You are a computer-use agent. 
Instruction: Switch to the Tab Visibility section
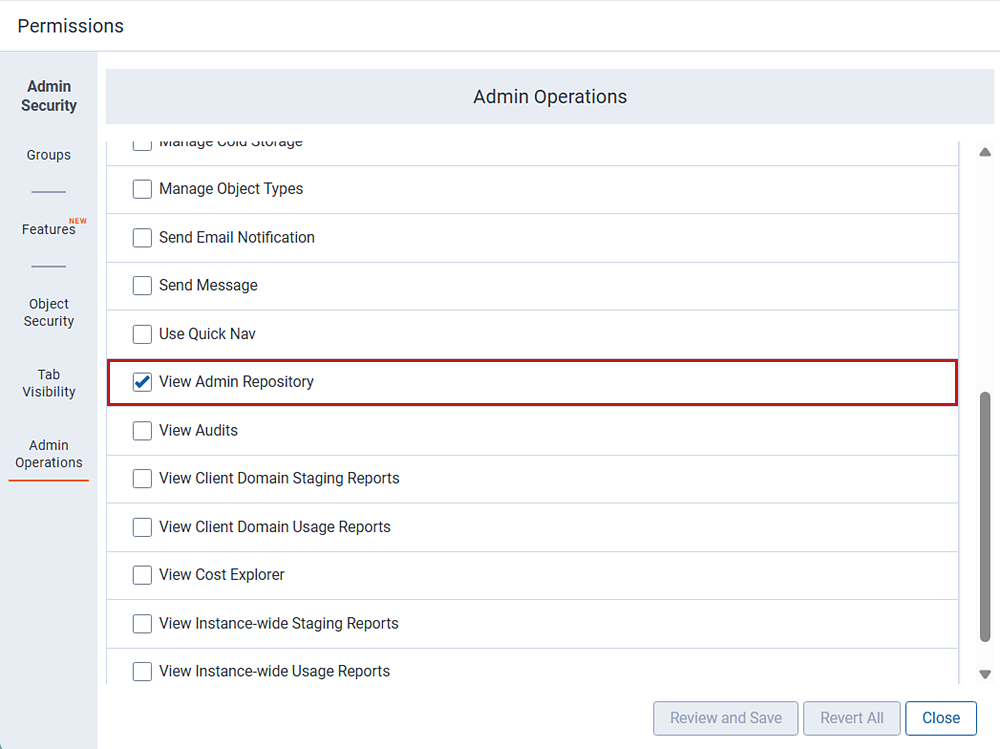pos(48,383)
